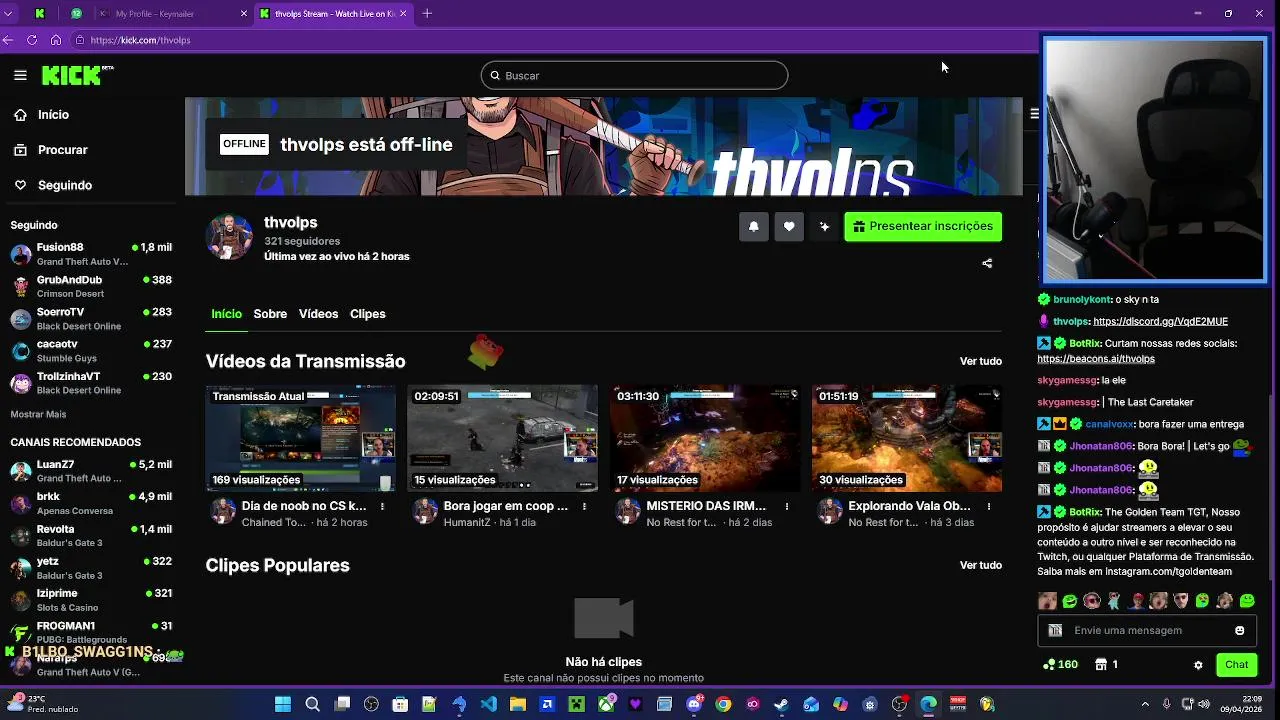Open the 03:11:30 video thumbnail
The height and width of the screenshot is (720, 1280).
point(705,438)
